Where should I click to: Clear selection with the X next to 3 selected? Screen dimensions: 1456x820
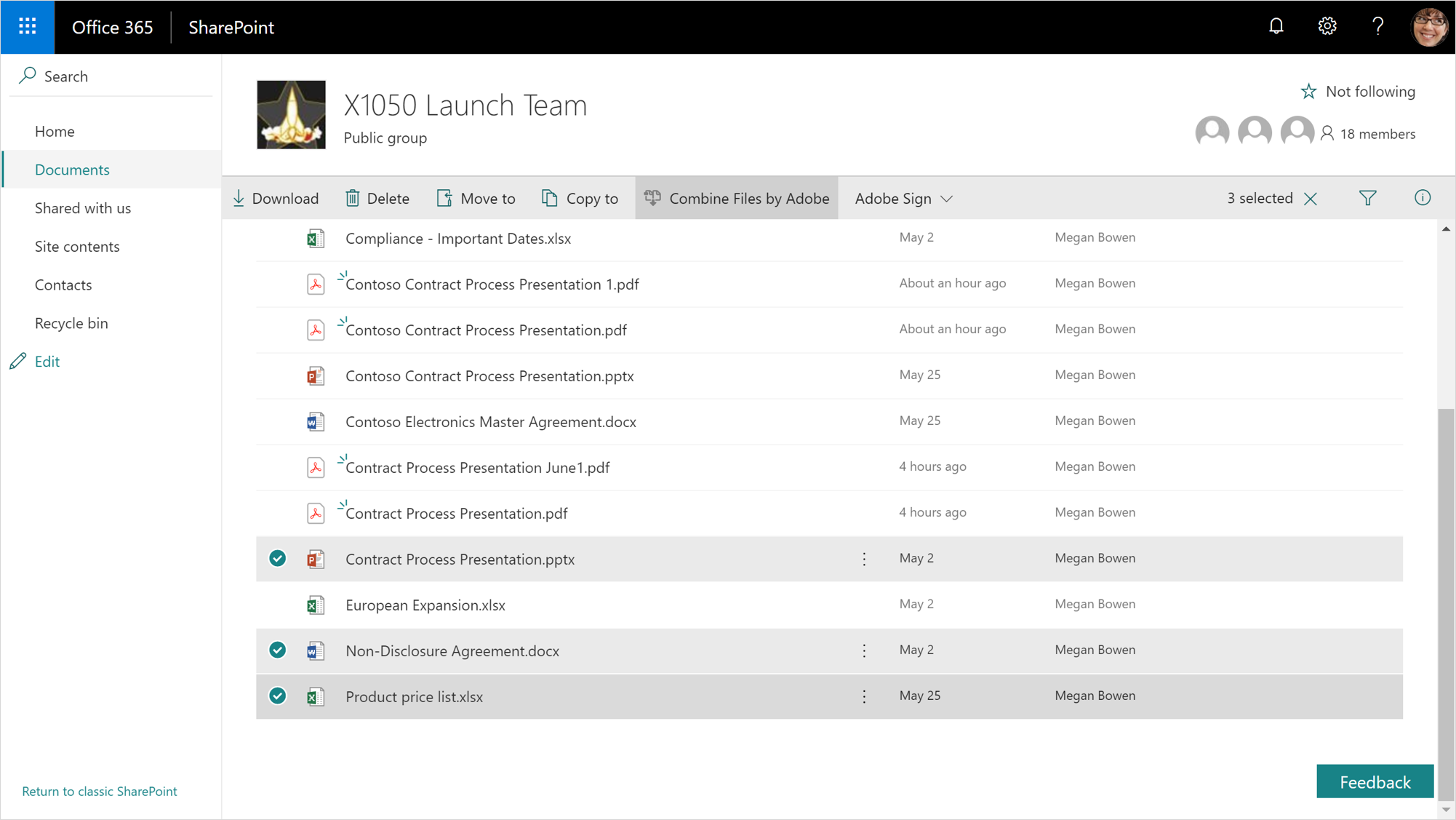click(1311, 198)
